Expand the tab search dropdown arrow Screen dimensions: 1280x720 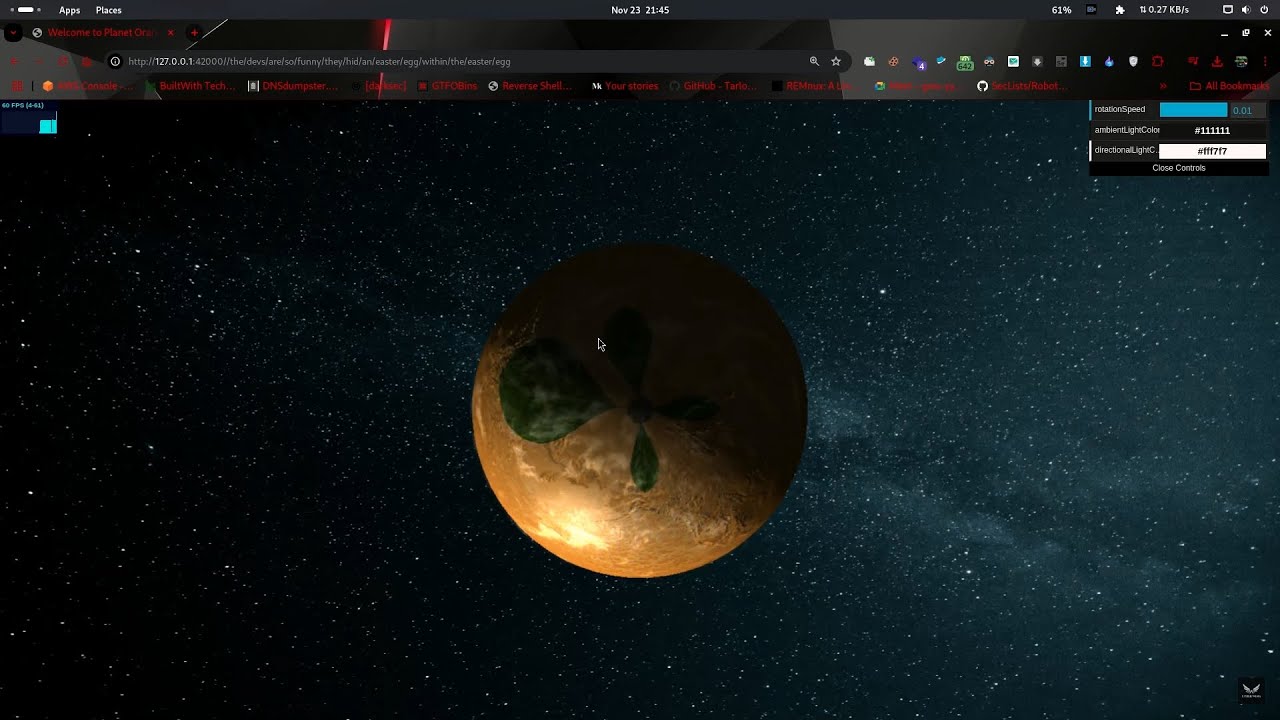[x=13, y=33]
